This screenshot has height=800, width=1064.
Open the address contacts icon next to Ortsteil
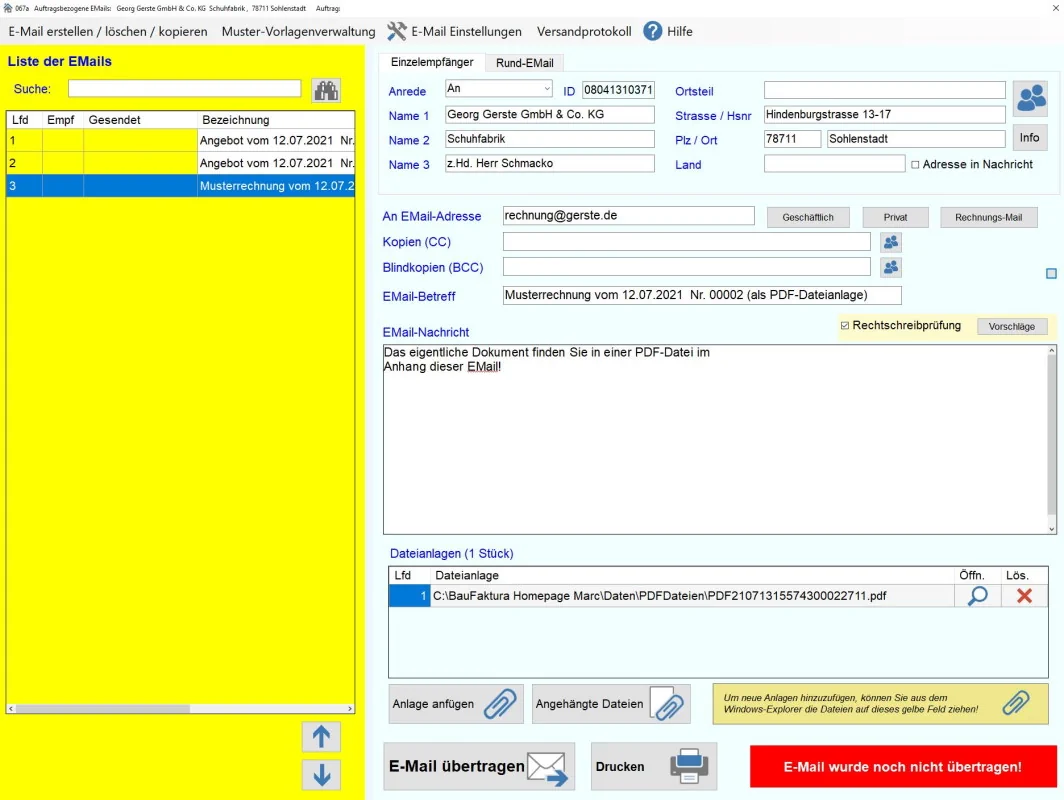[x=1030, y=98]
